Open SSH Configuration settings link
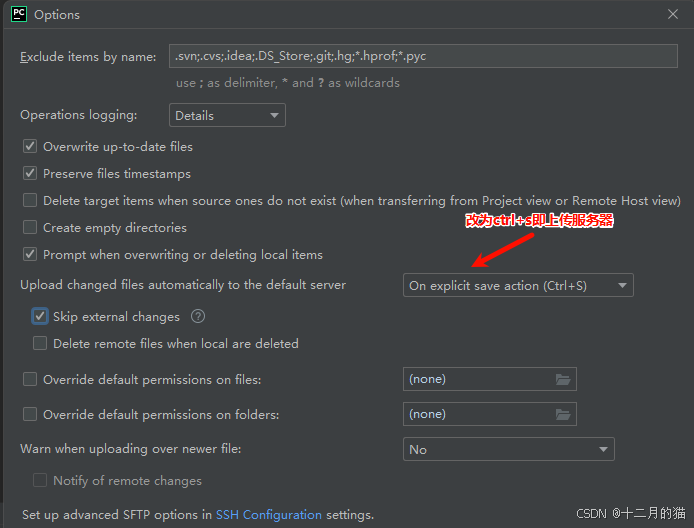 click(x=269, y=515)
